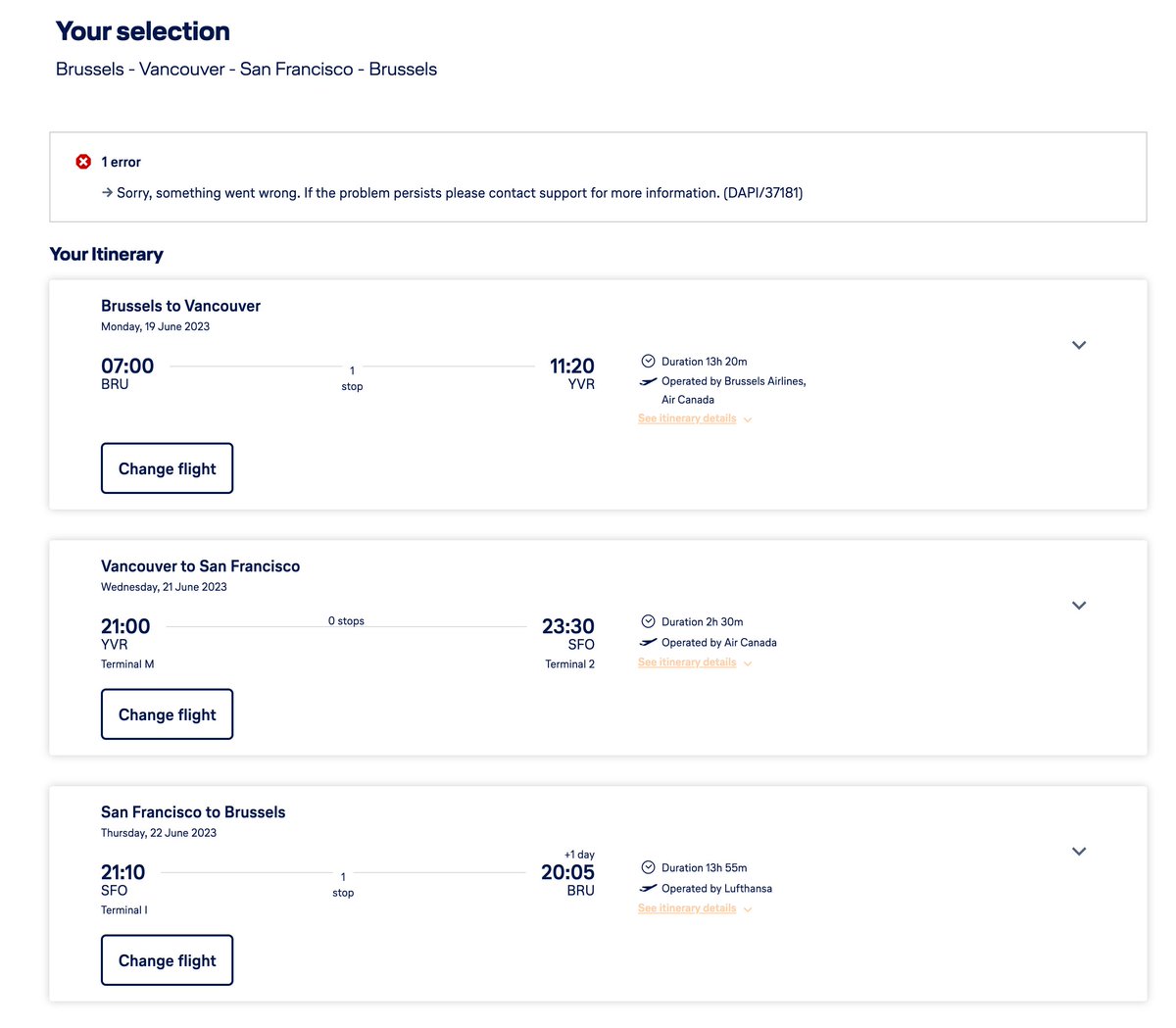This screenshot has width=1176, height=1028.
Task: Click the "Terminal I" label
Action: tap(124, 910)
